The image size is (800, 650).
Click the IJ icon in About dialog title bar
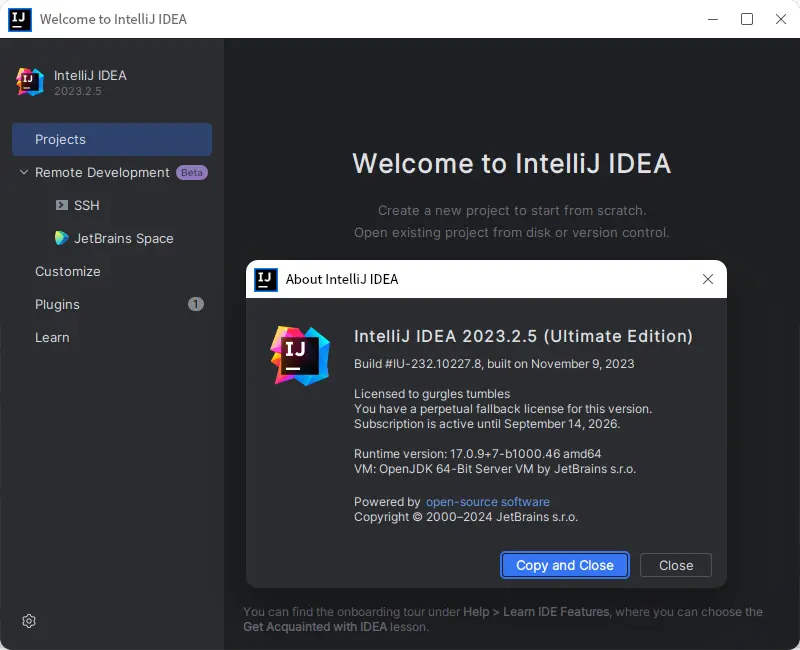coord(265,280)
